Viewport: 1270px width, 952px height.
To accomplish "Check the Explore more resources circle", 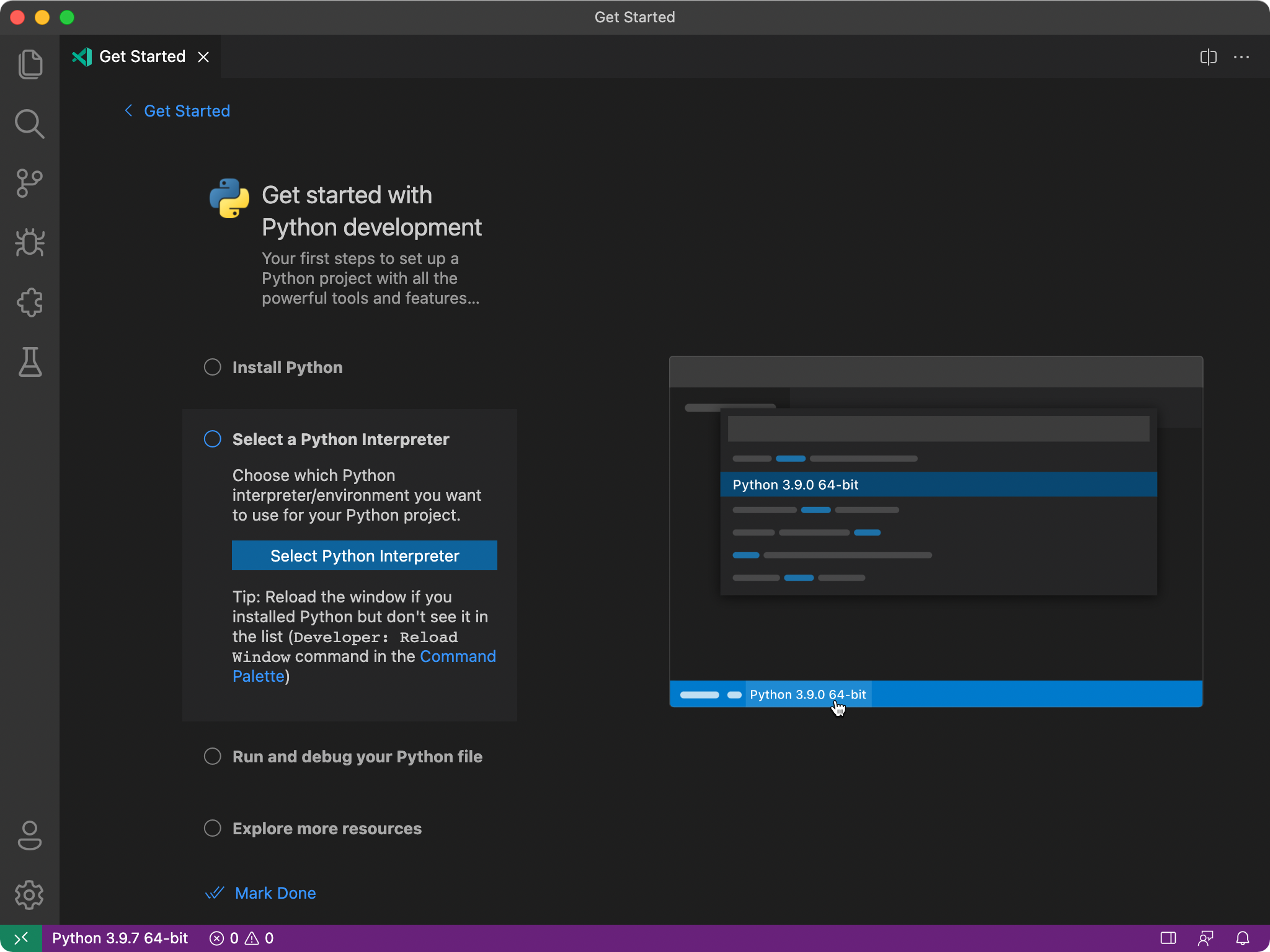I will pyautogui.click(x=213, y=828).
